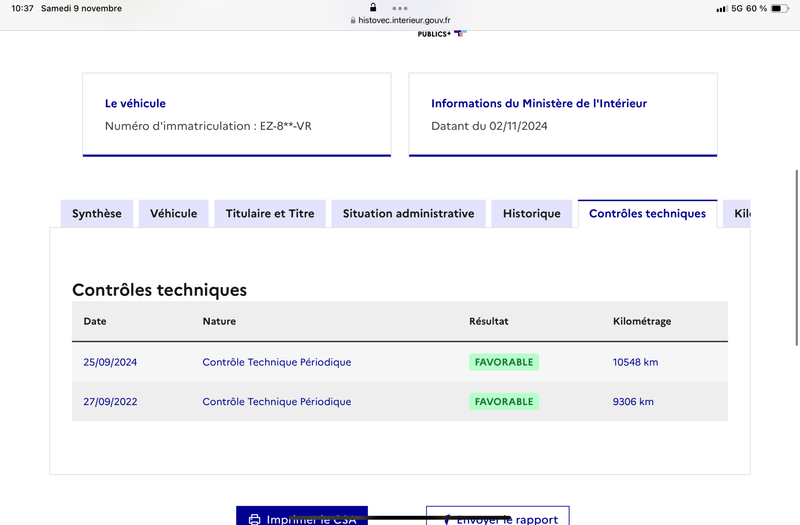Click the Le véhicule card heading

point(135,104)
